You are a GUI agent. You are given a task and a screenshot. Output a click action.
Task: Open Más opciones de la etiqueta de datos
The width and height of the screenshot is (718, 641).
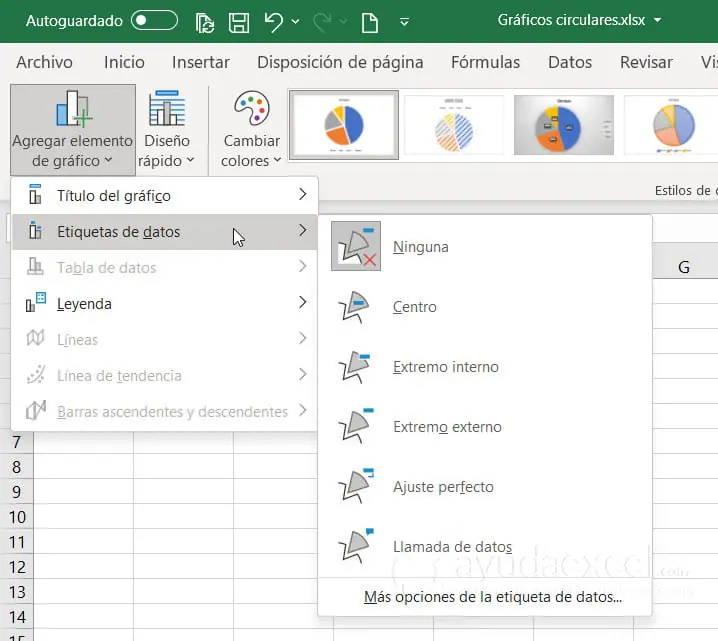pyautogui.click(x=493, y=597)
